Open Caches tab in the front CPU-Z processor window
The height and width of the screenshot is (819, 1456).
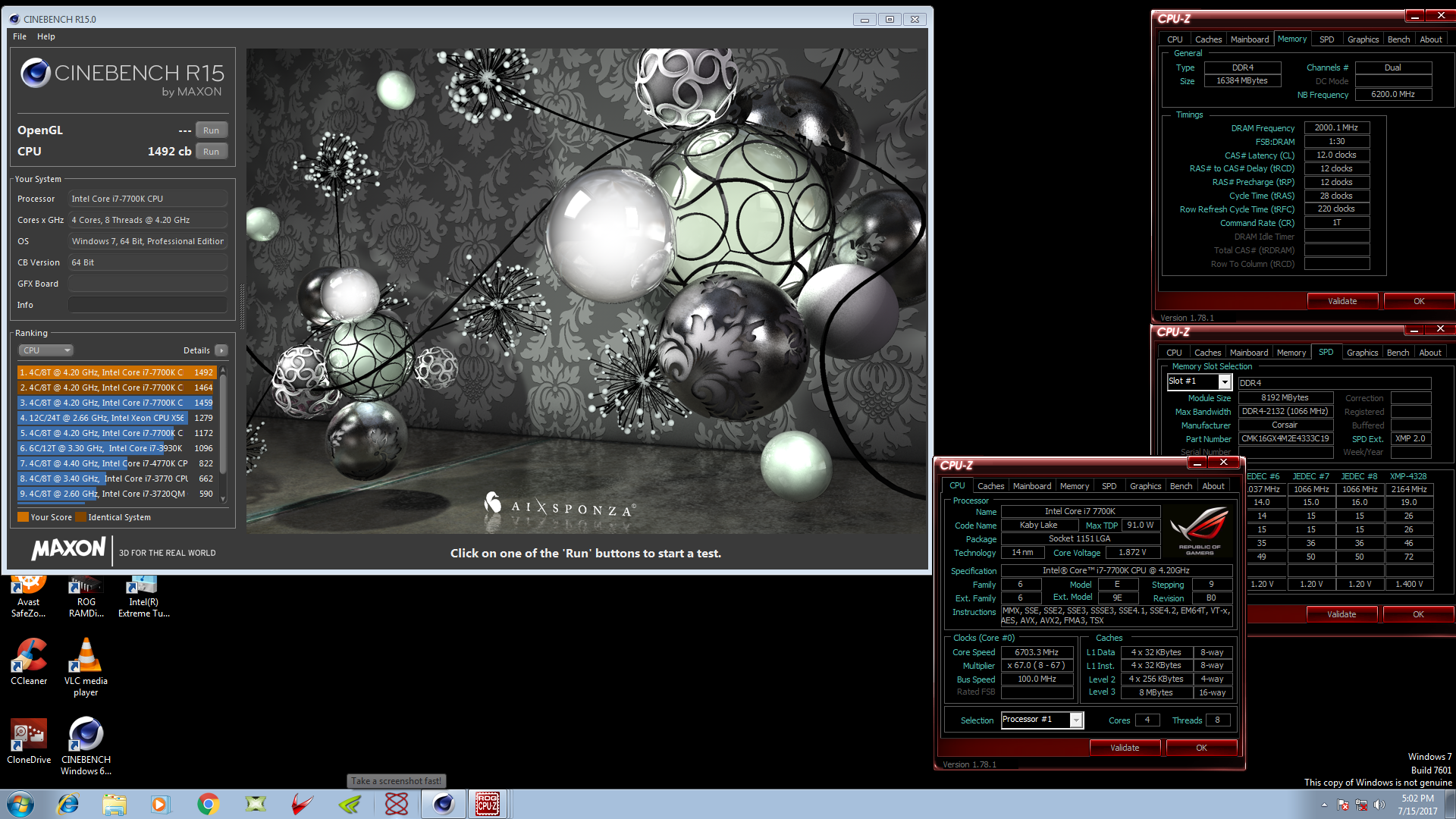coord(990,486)
